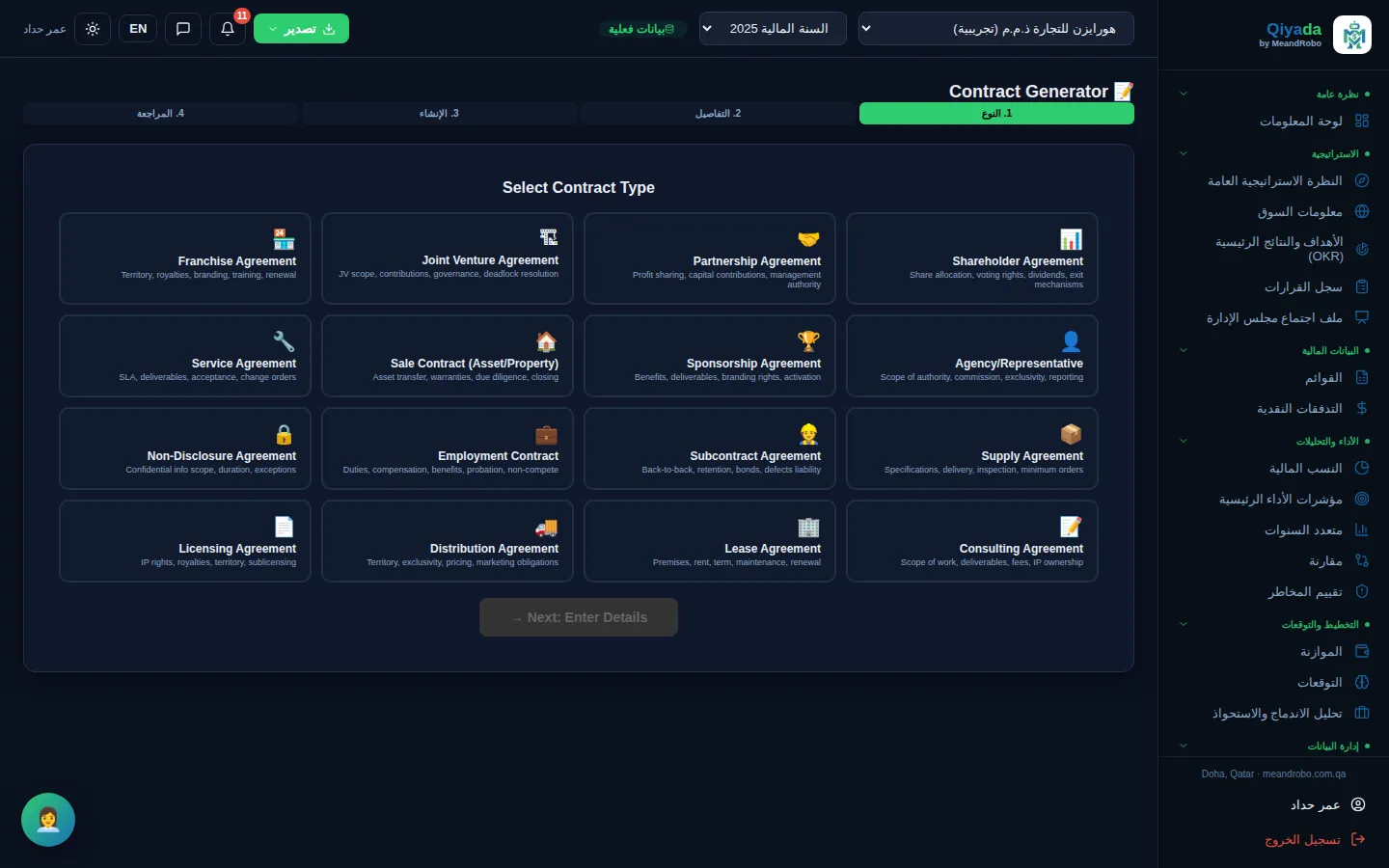1389x868 pixels.
Task: Go to step 4 المراجعة tab
Action: click(160, 114)
